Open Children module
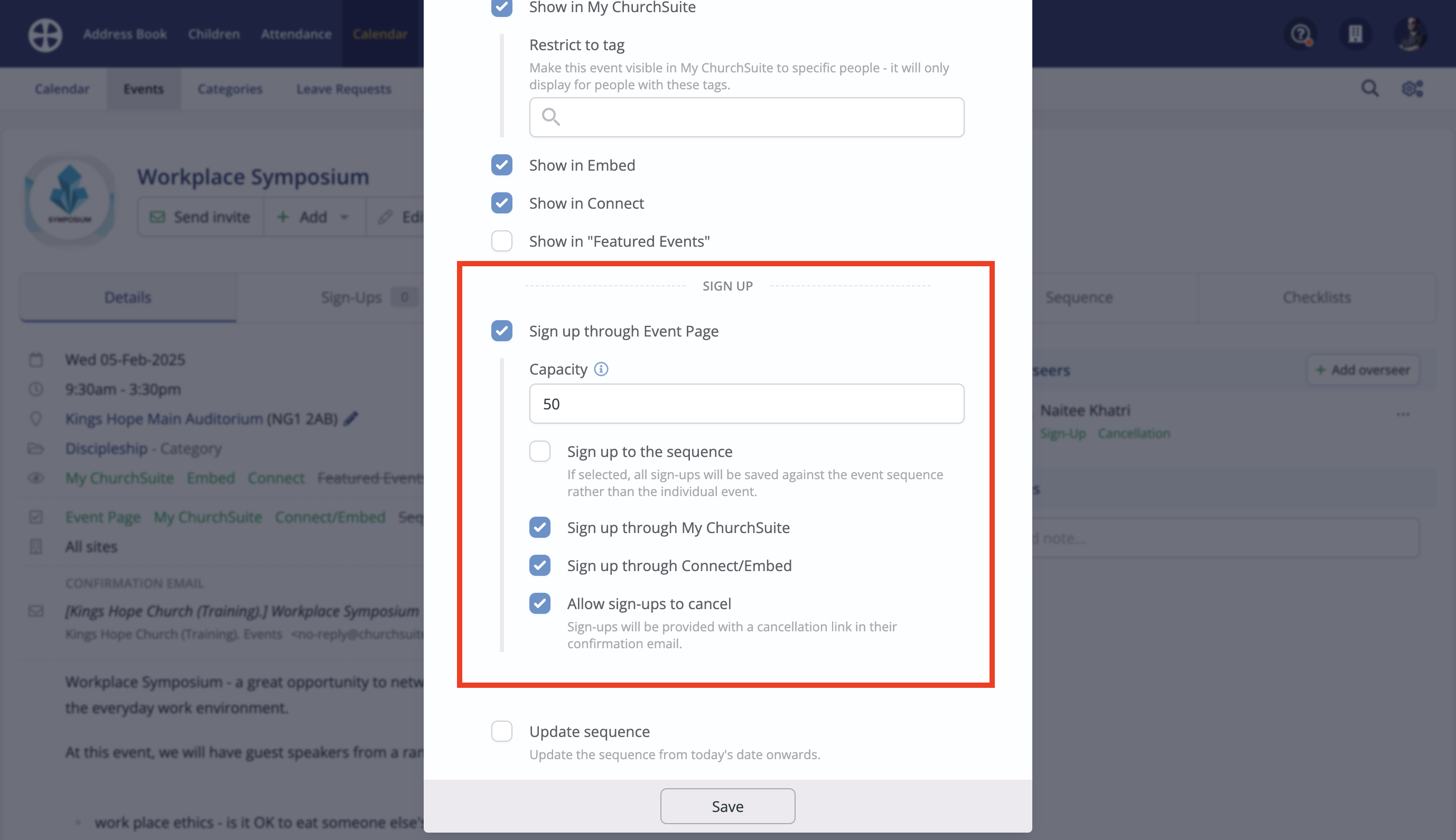This screenshot has height=840, width=1456. click(x=214, y=34)
